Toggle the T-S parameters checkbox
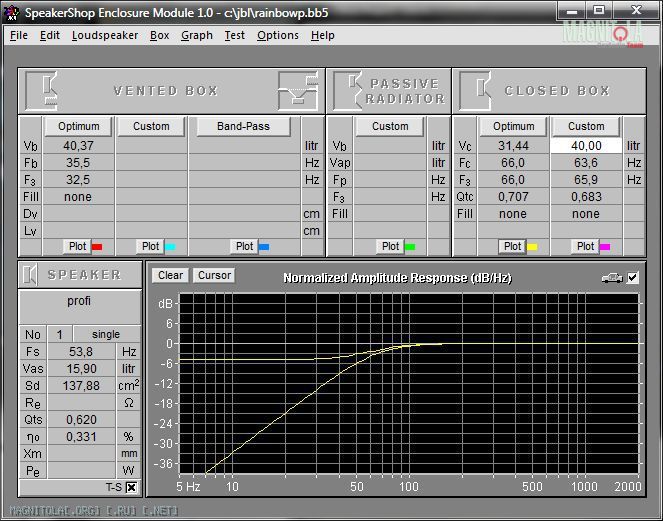 [132, 487]
